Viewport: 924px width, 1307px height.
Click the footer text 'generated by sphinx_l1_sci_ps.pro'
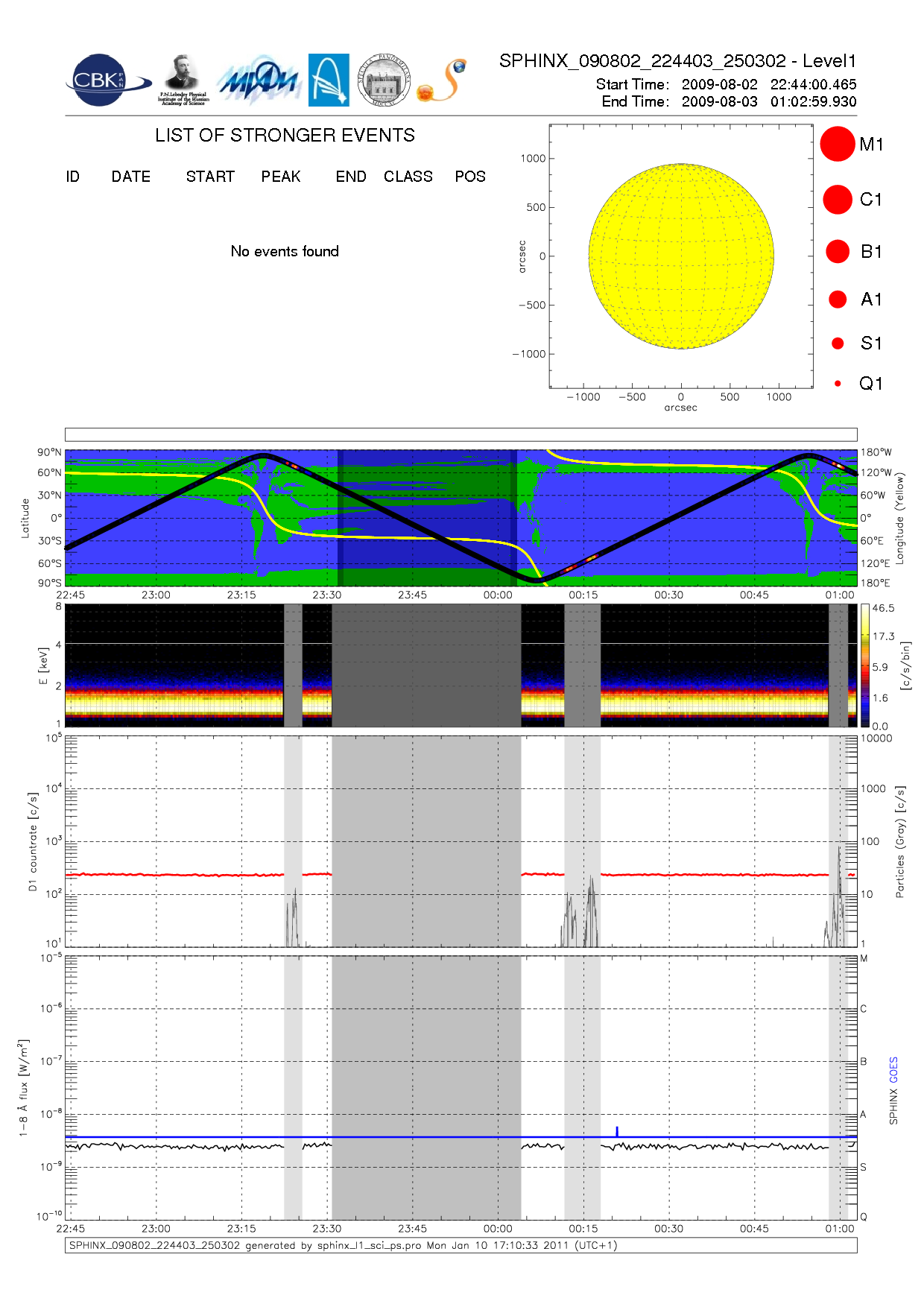coord(333,1245)
